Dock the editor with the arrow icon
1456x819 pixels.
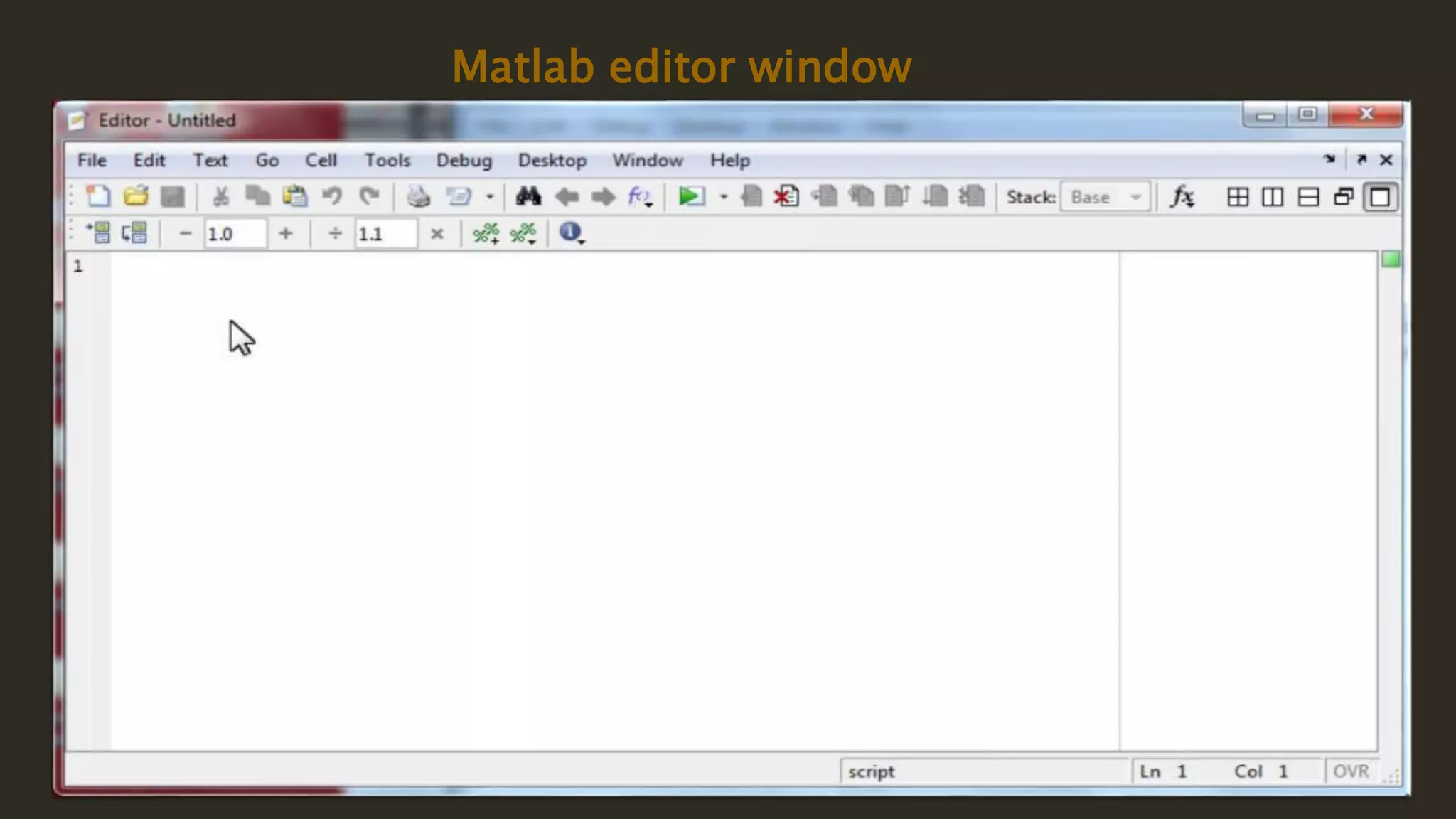point(1329,159)
